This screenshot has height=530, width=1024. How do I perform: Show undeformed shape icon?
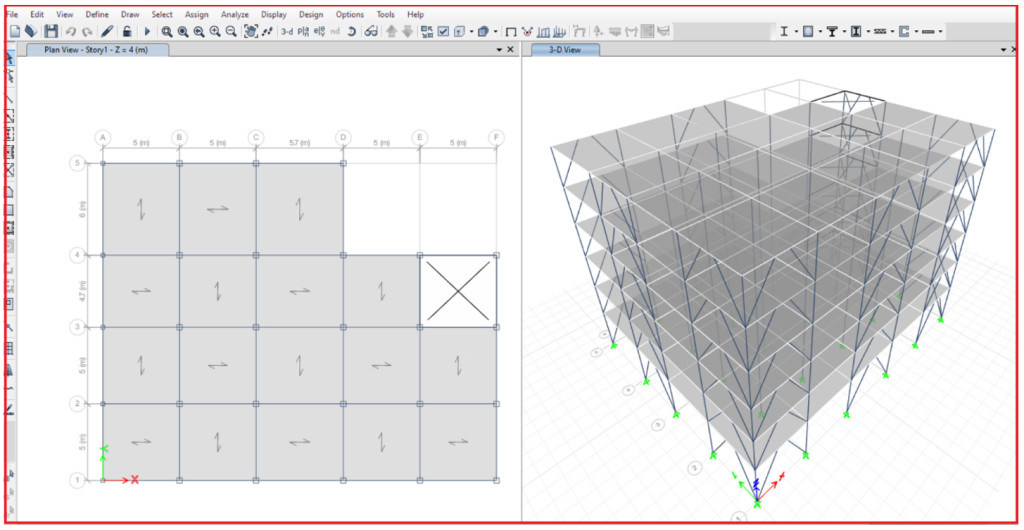coord(511,31)
